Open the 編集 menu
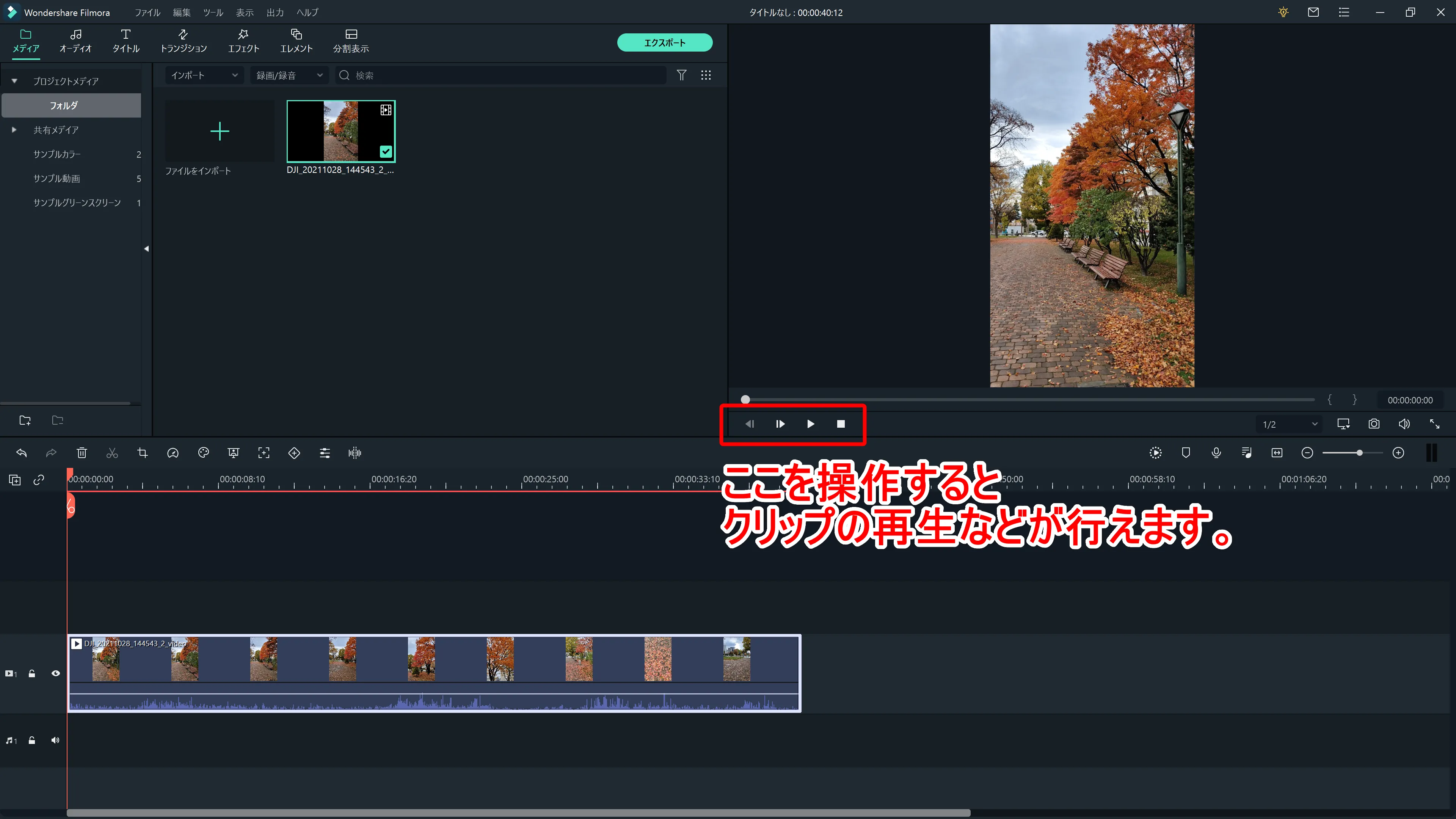 182,13
